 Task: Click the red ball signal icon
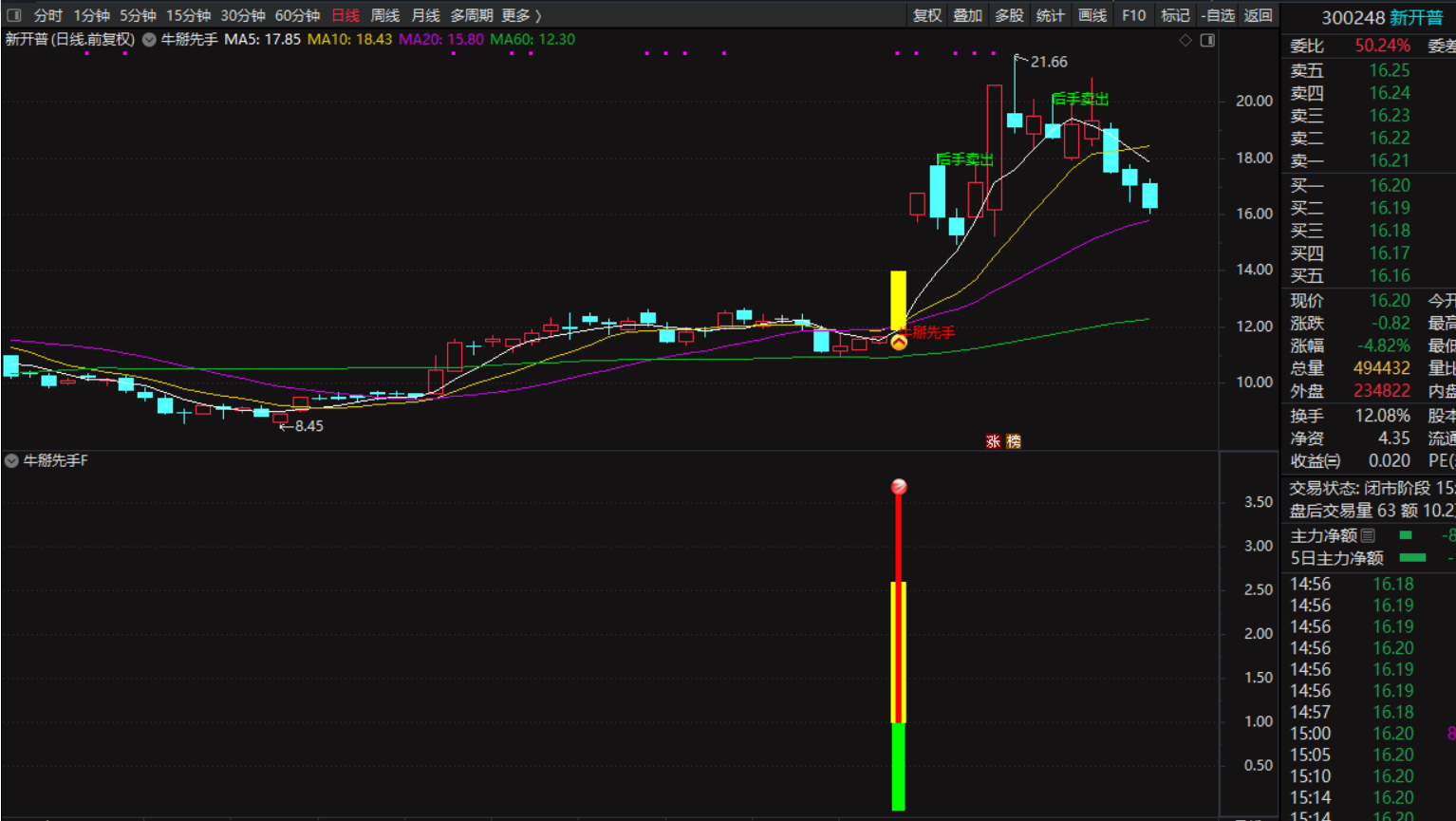pyautogui.click(x=899, y=487)
